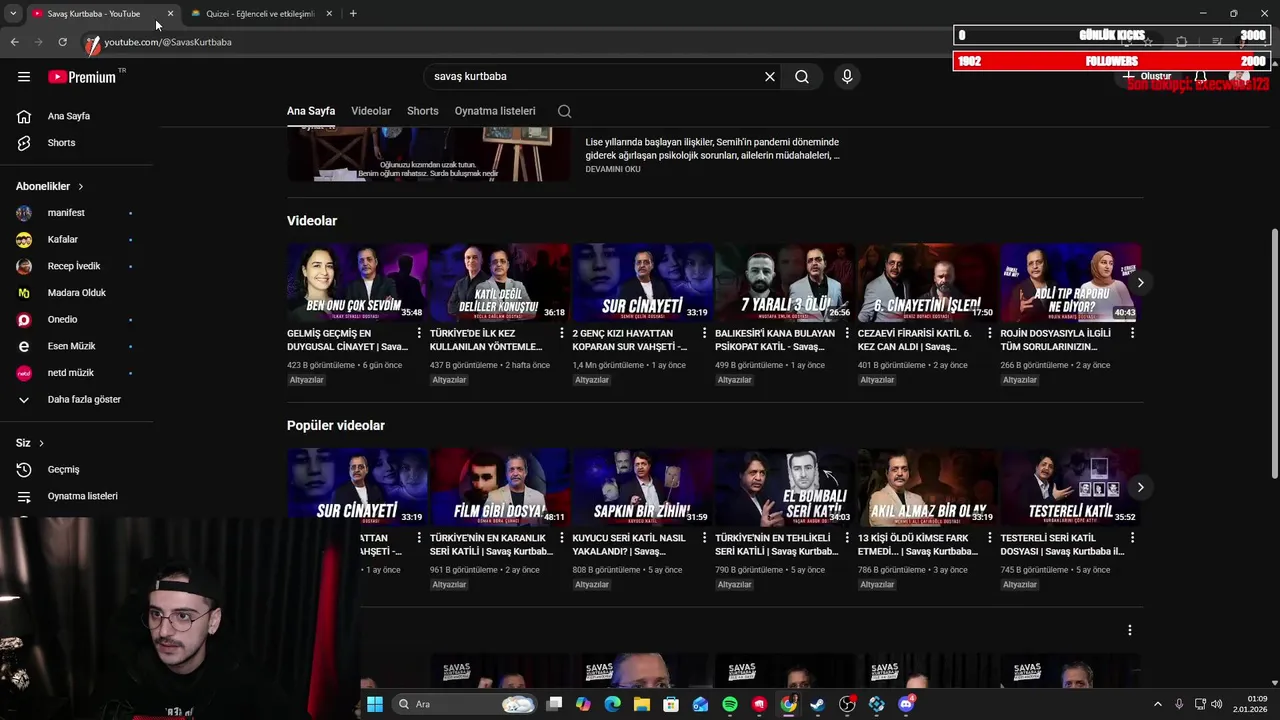Open the Popüler videolar section heading
Image resolution: width=1280 pixels, height=720 pixels.
coord(336,425)
